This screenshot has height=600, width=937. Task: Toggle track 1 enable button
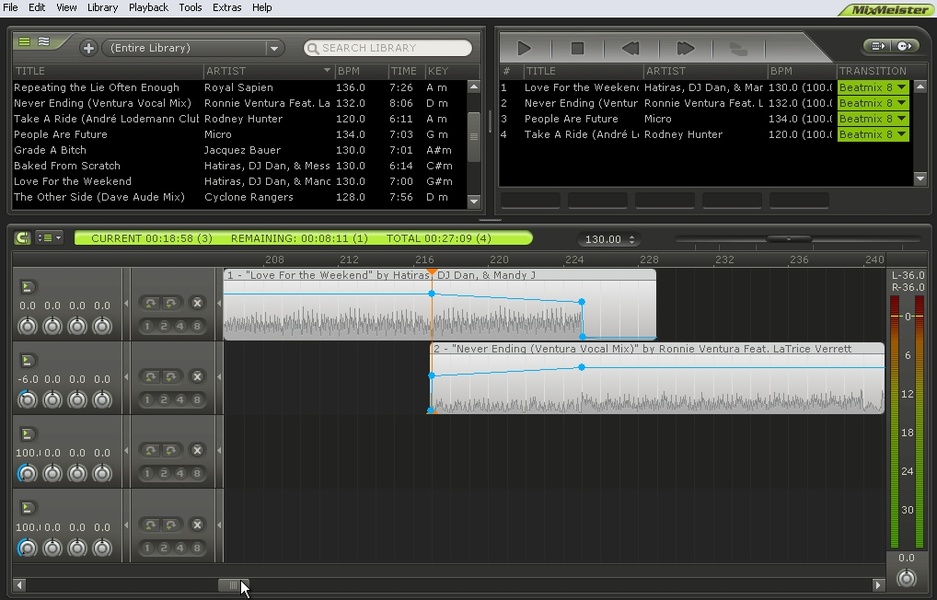click(27, 287)
